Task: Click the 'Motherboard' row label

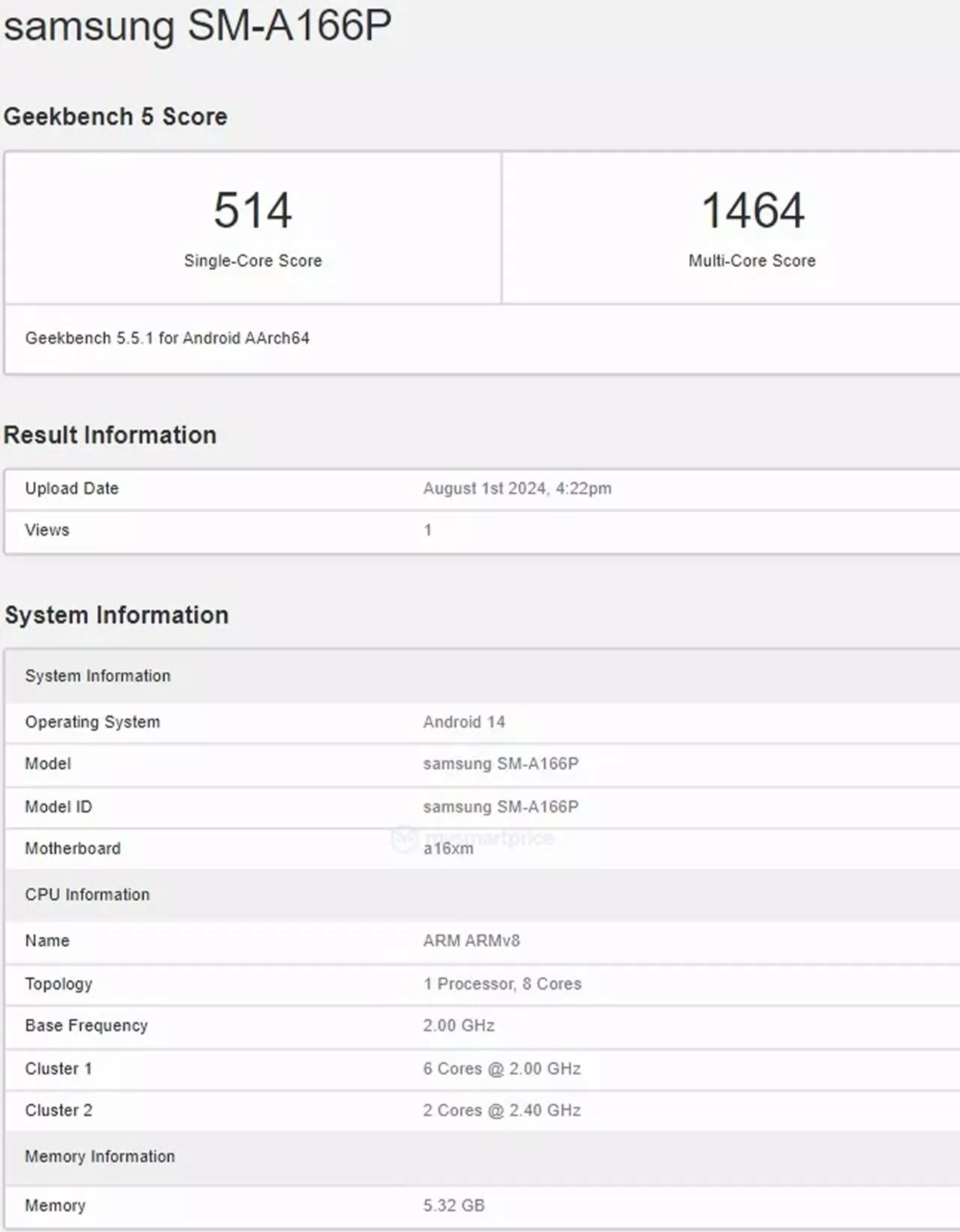Action: coord(73,849)
